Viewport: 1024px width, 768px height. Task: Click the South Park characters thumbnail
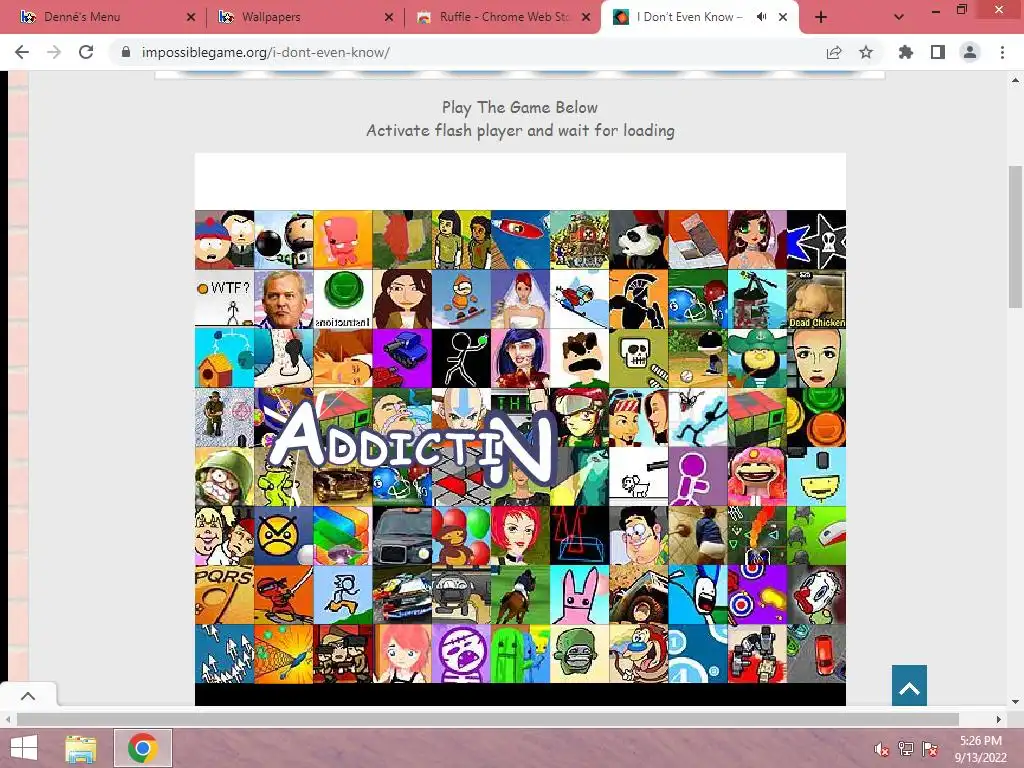pos(224,240)
